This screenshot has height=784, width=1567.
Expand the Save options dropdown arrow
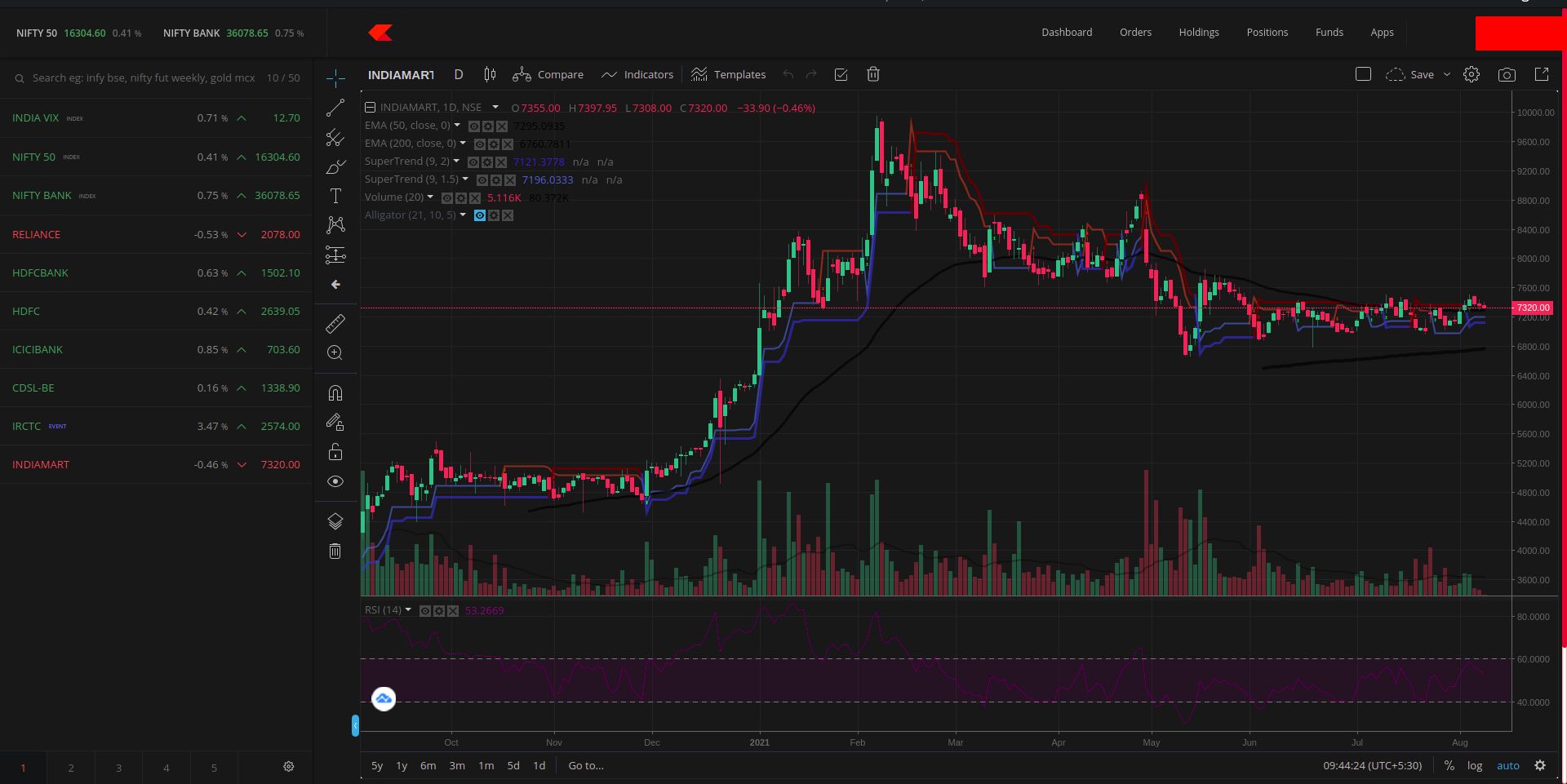1447,74
